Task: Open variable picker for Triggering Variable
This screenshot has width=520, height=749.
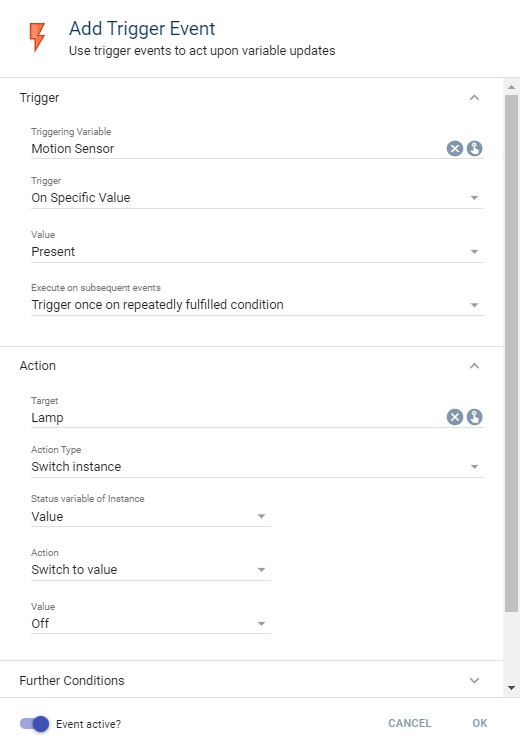Action: (x=474, y=149)
